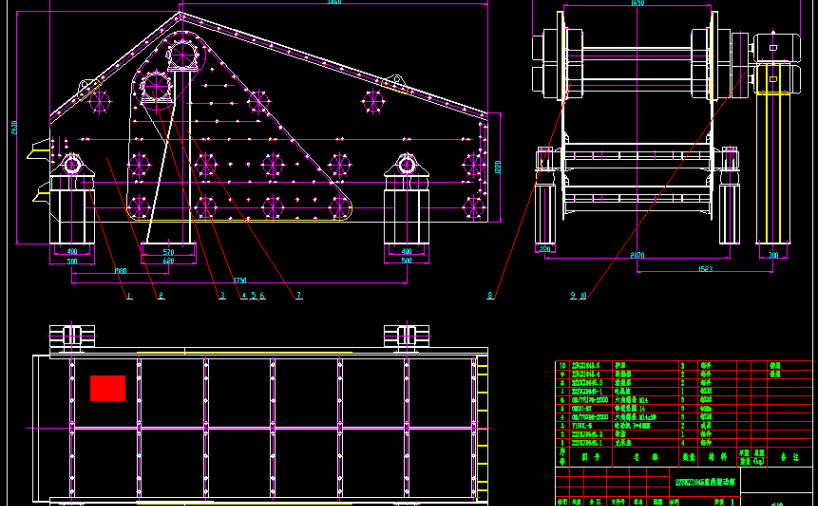This screenshot has height=506, width=818.
Task: Click callout number 1 label
Action: 127,296
